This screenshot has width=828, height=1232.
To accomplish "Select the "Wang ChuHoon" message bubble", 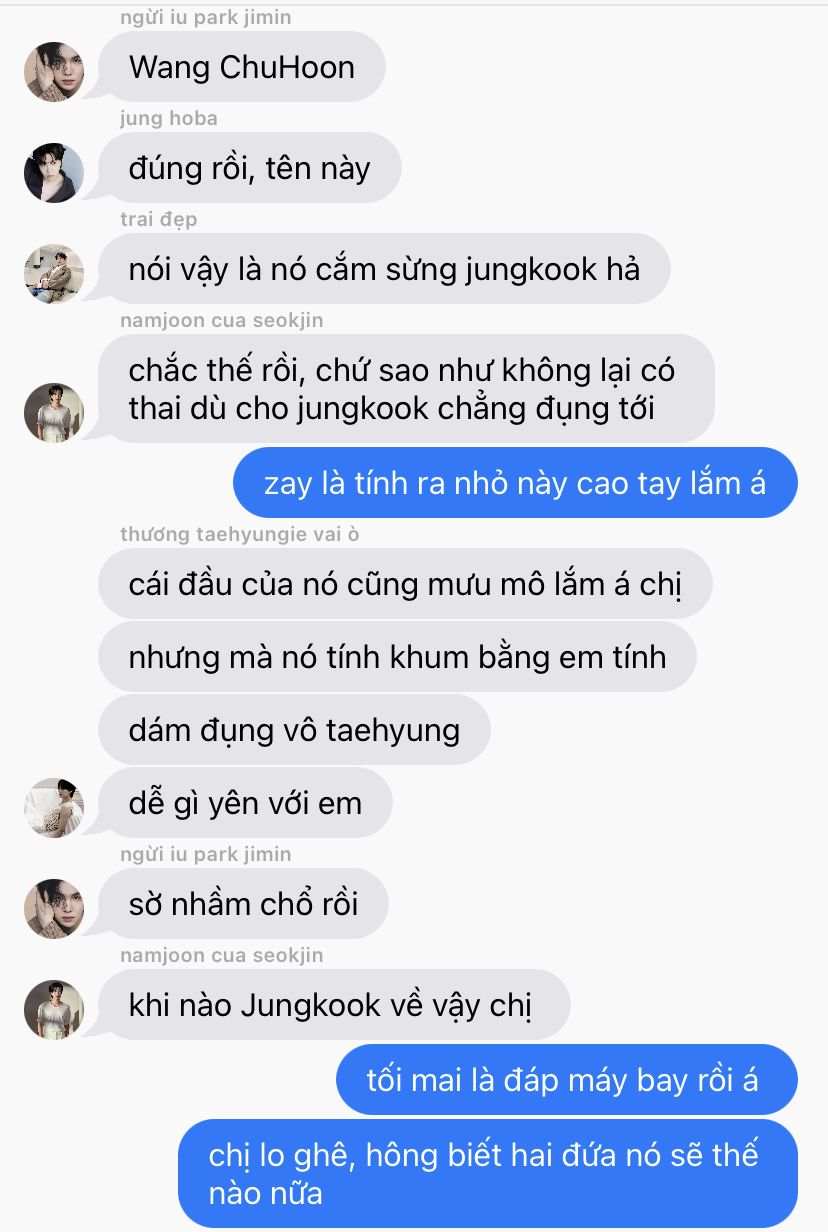I will click(x=242, y=67).
